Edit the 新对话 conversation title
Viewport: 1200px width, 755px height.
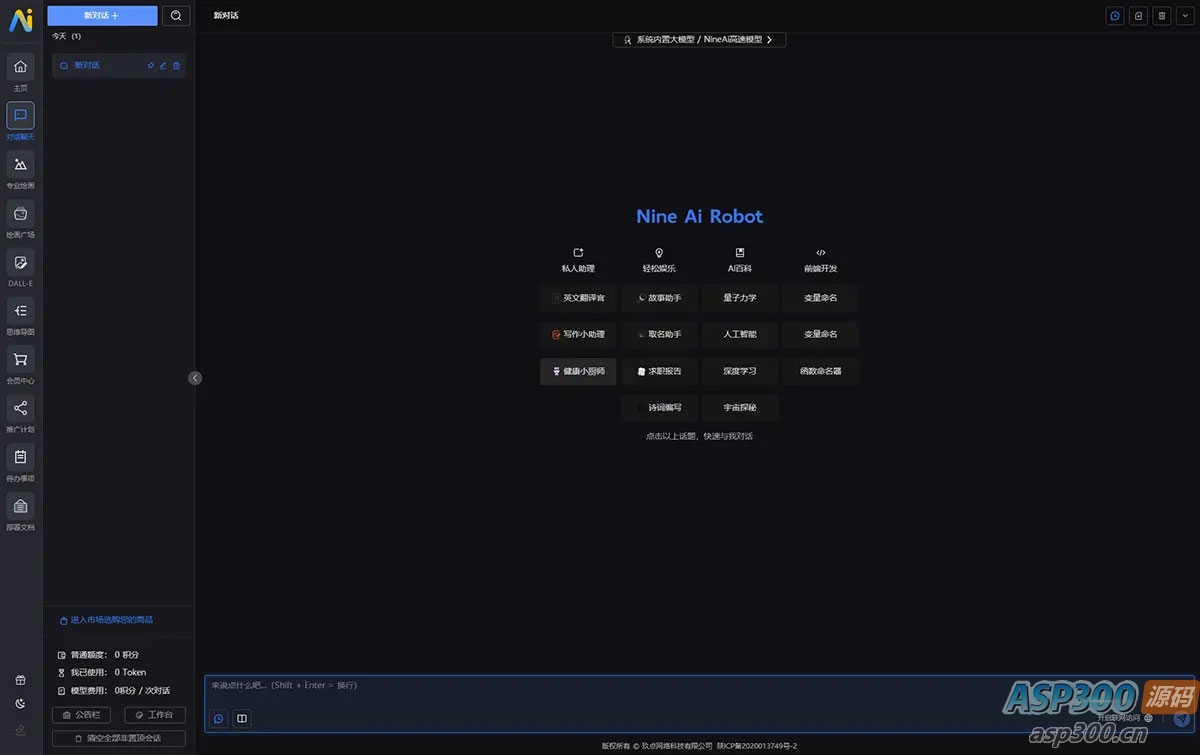[x=164, y=66]
